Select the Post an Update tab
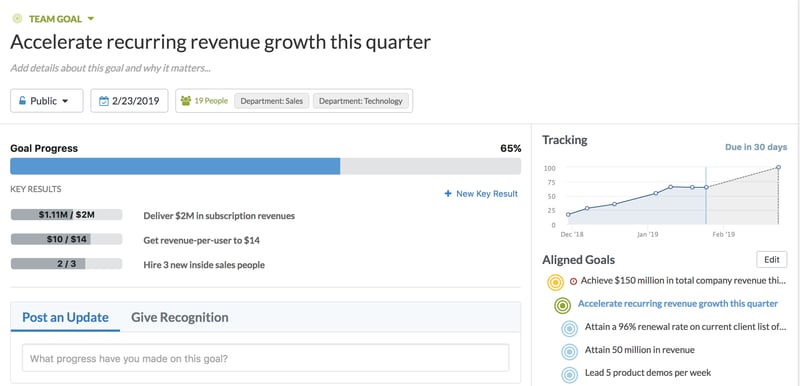The height and width of the screenshot is (386, 800). 65,317
